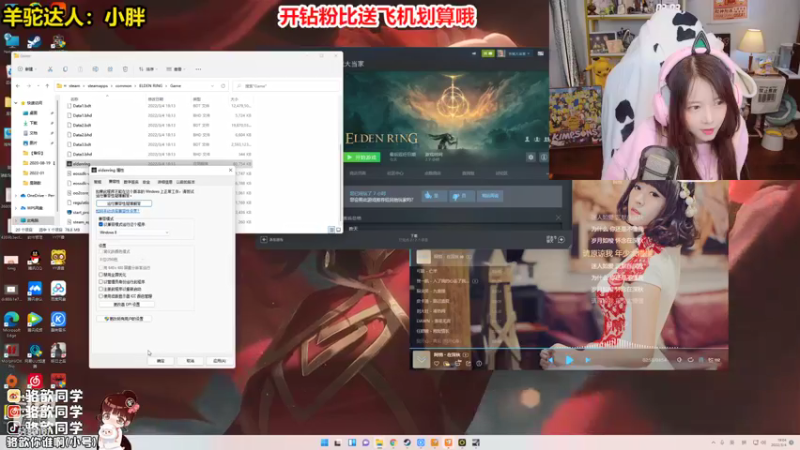Open the New item dropdown in File Explorer
The image size is (800, 450).
pyautogui.click(x=27, y=69)
